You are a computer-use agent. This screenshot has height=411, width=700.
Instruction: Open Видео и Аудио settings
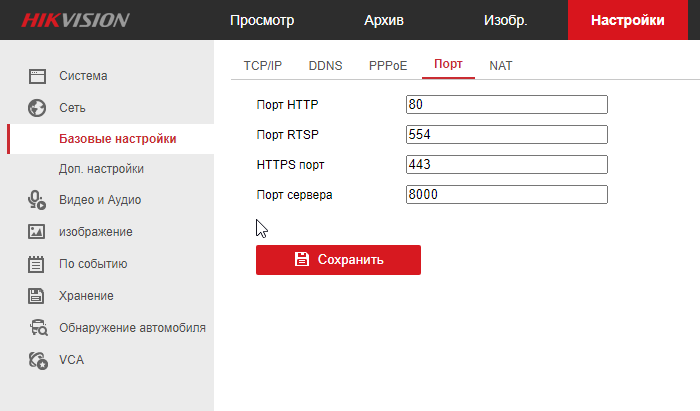point(100,200)
